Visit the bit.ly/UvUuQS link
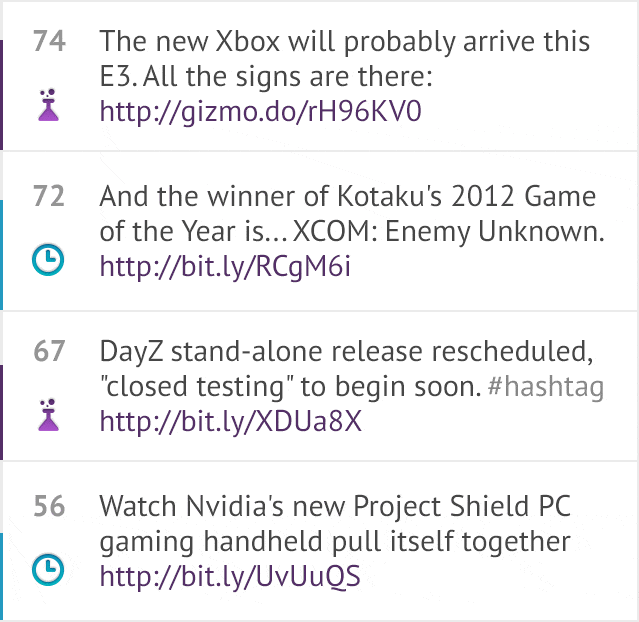 230,576
